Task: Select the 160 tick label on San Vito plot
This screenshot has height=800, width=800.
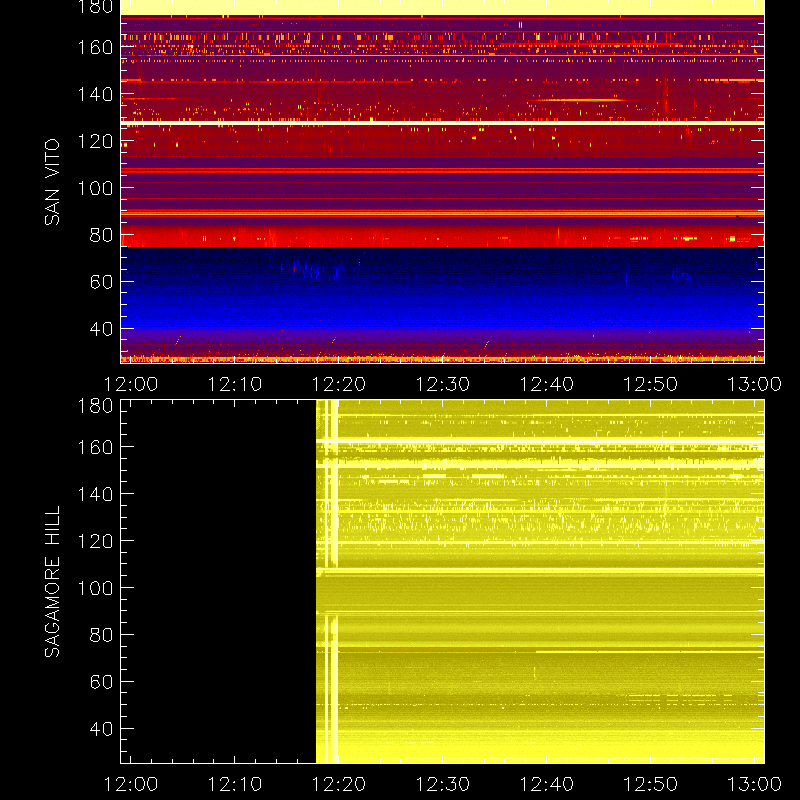Action: (95, 47)
